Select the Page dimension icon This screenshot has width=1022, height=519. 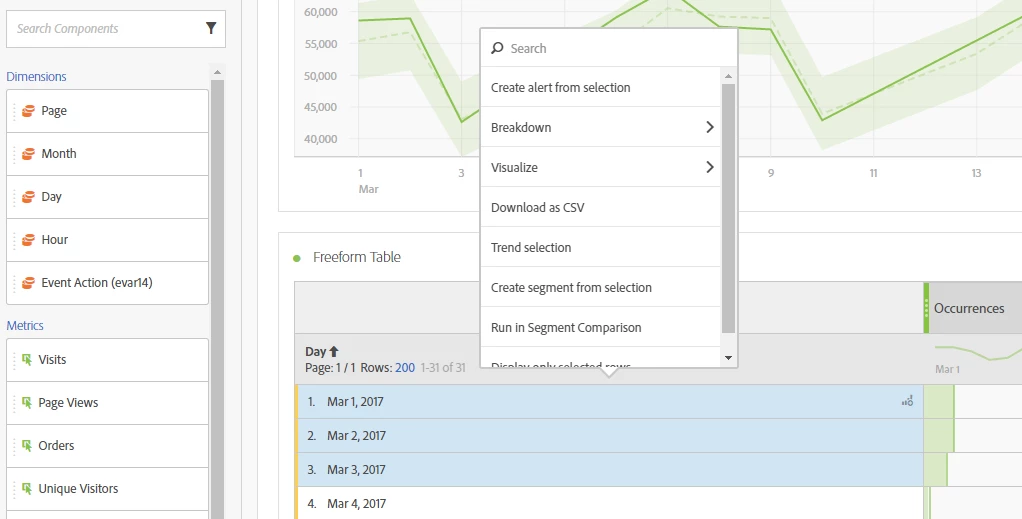pyautogui.click(x=28, y=111)
